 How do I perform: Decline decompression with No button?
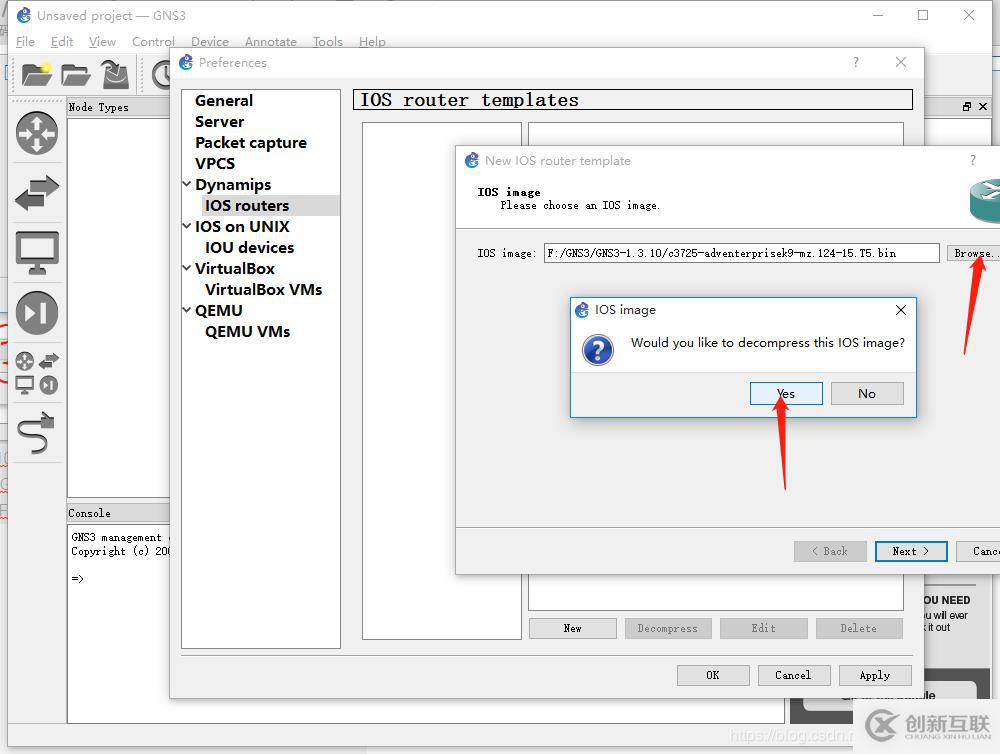coord(867,394)
